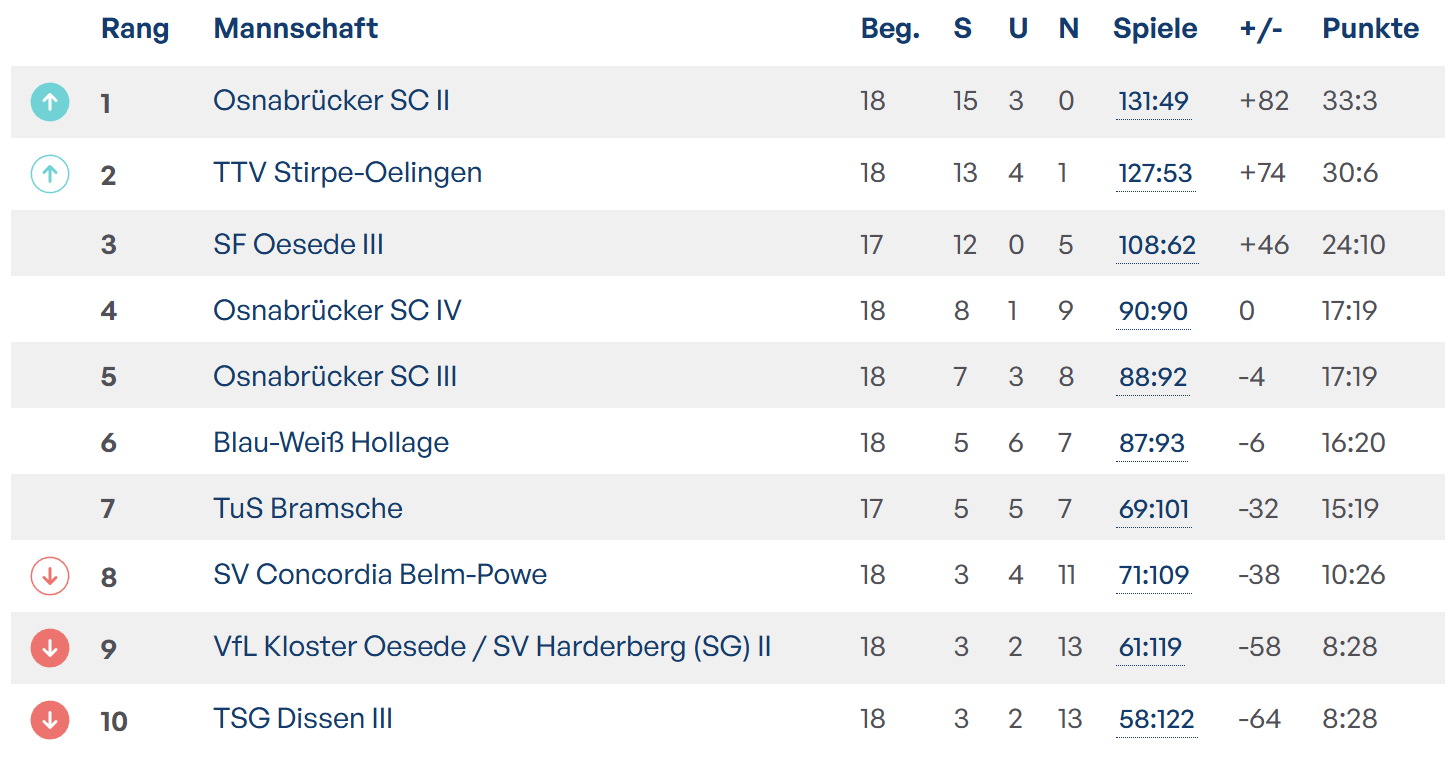
Task: Click the Punkte column header
Action: click(1370, 29)
